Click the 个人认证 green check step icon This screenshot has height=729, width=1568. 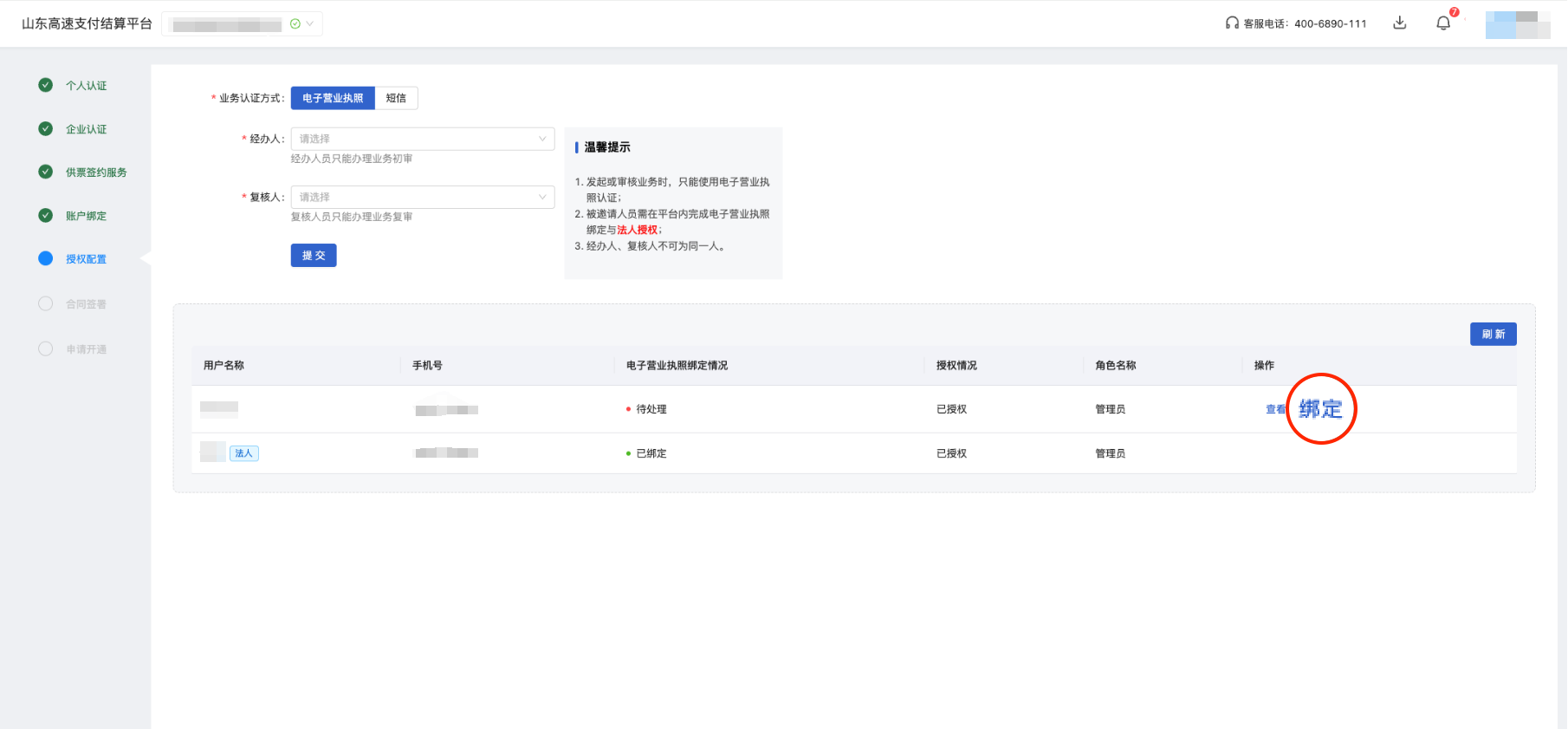click(x=46, y=85)
